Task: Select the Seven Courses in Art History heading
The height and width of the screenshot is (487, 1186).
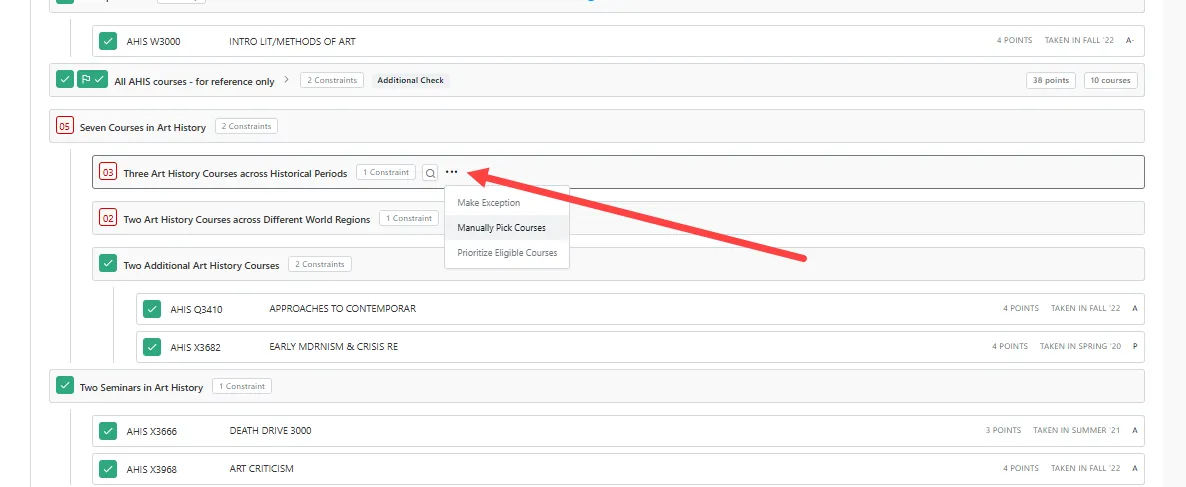Action: [x=143, y=128]
